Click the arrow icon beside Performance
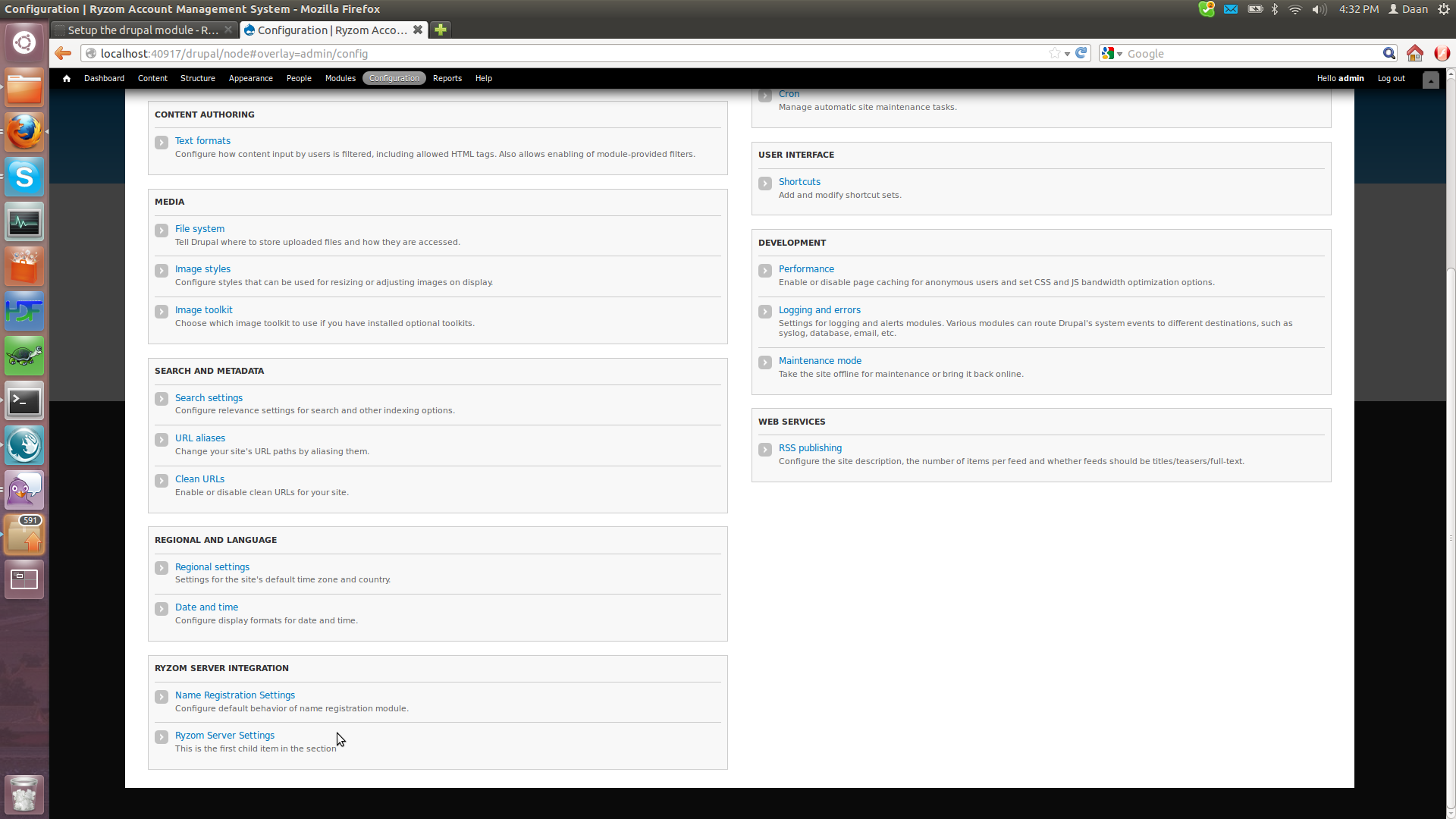The width and height of the screenshot is (1456, 819). pos(765,271)
